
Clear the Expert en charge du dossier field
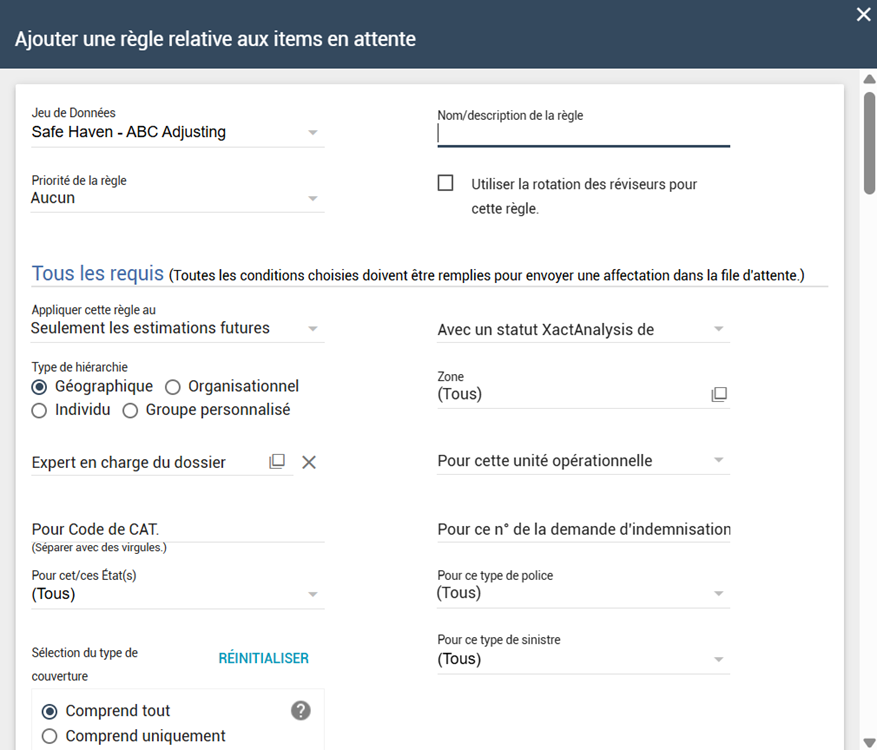(309, 461)
